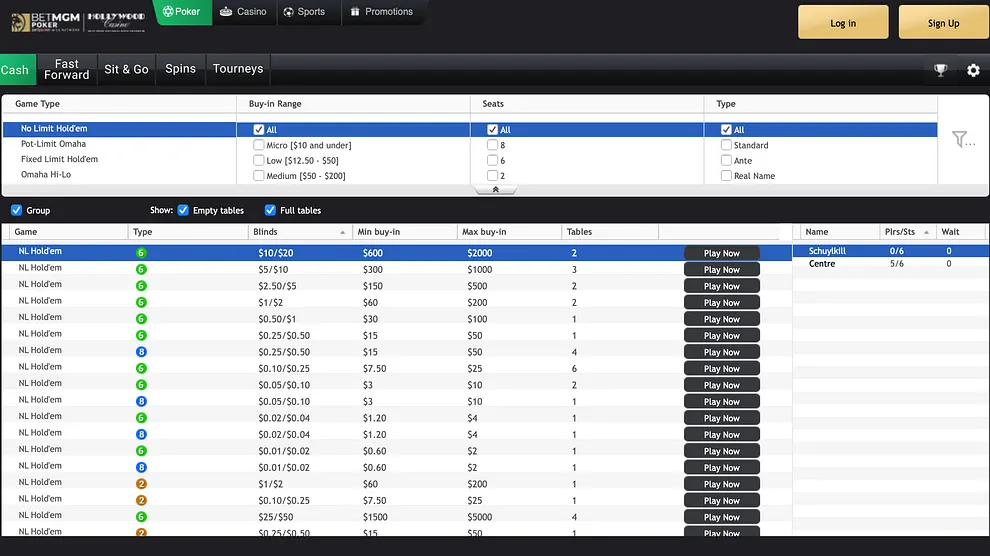This screenshot has height=556, width=990.
Task: Select the Centre table row
Action: [x=890, y=264]
